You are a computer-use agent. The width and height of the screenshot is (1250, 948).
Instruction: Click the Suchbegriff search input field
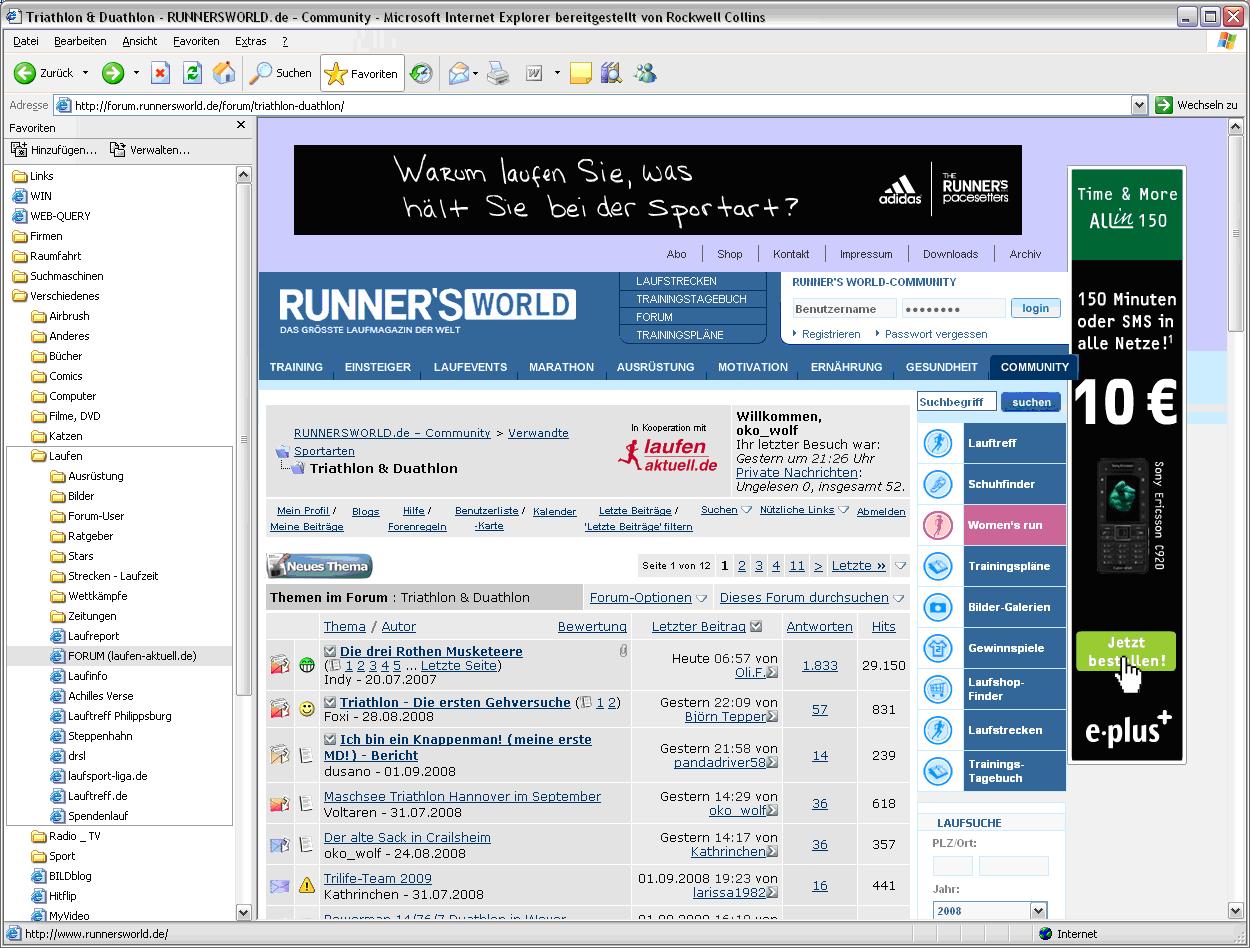point(956,402)
